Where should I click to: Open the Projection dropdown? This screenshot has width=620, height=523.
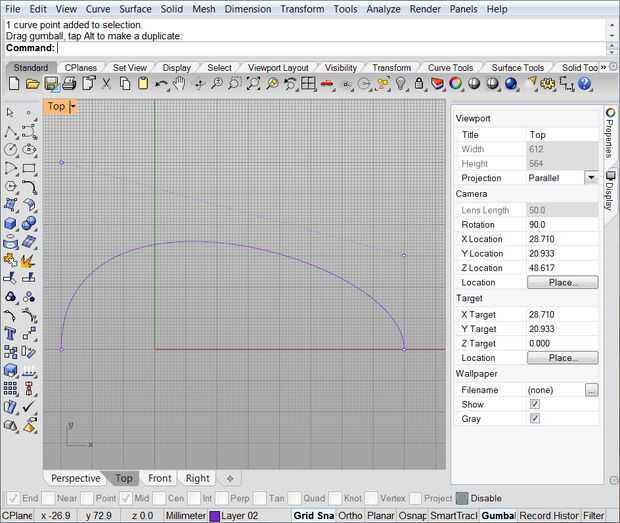click(x=590, y=178)
